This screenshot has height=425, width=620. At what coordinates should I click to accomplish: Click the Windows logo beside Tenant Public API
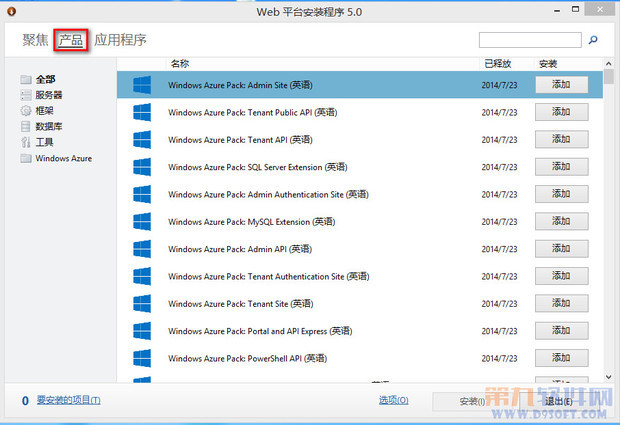142,112
